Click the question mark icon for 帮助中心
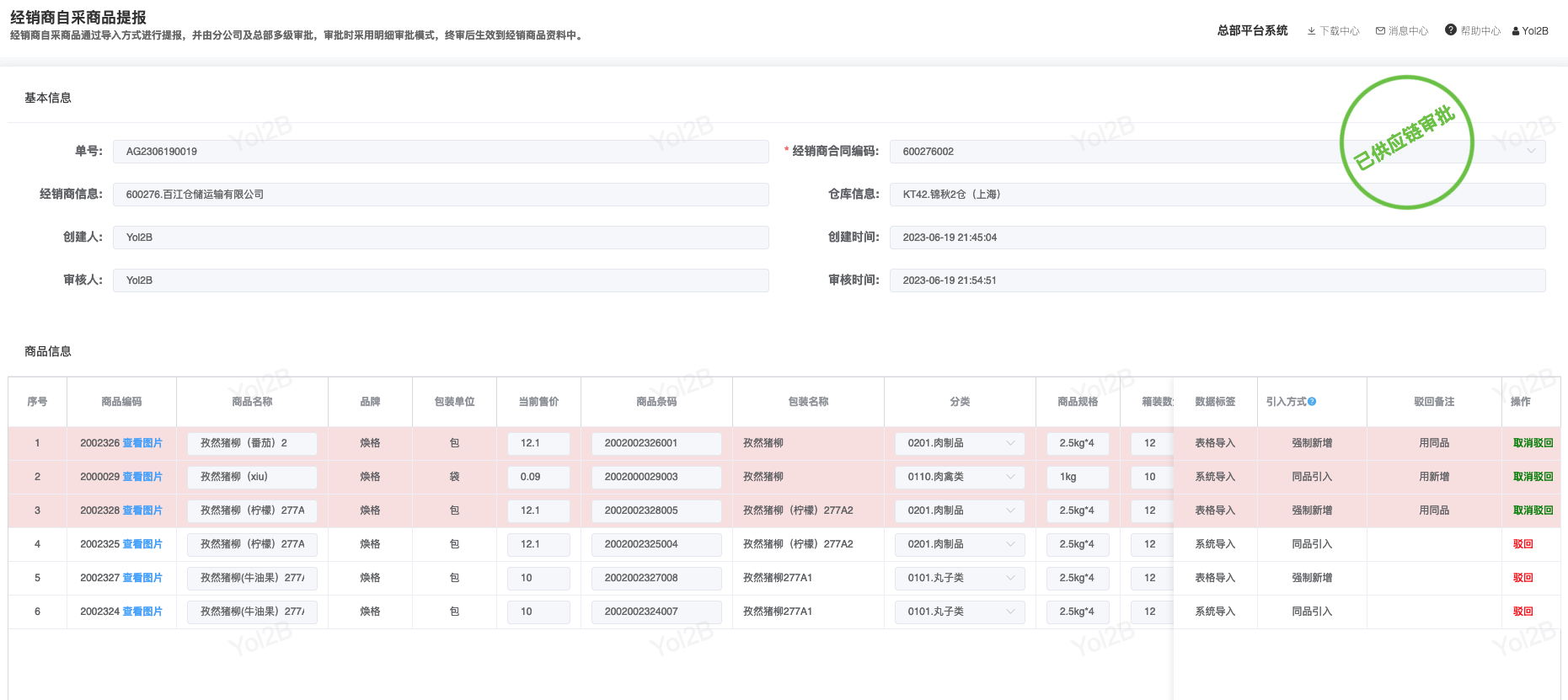Screen dimensions: 1568x700 [x=1450, y=30]
